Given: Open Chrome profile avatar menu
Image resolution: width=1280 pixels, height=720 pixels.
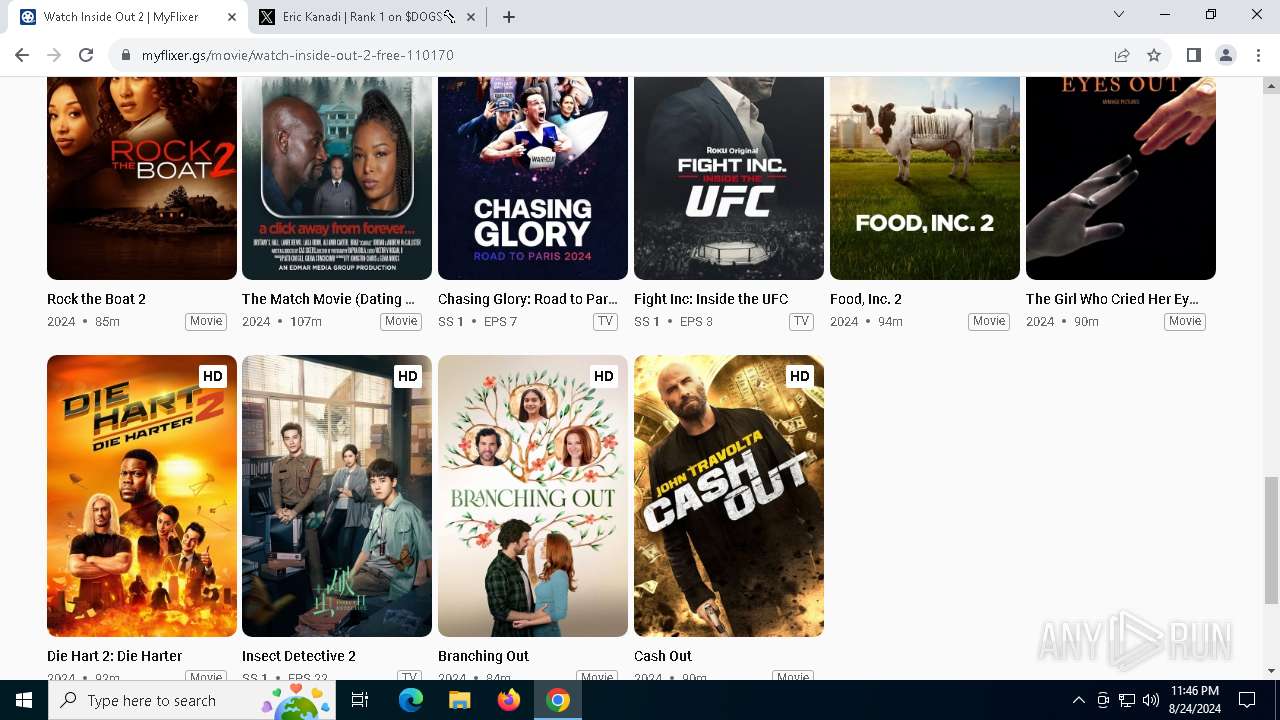Looking at the screenshot, I should point(1225,55).
